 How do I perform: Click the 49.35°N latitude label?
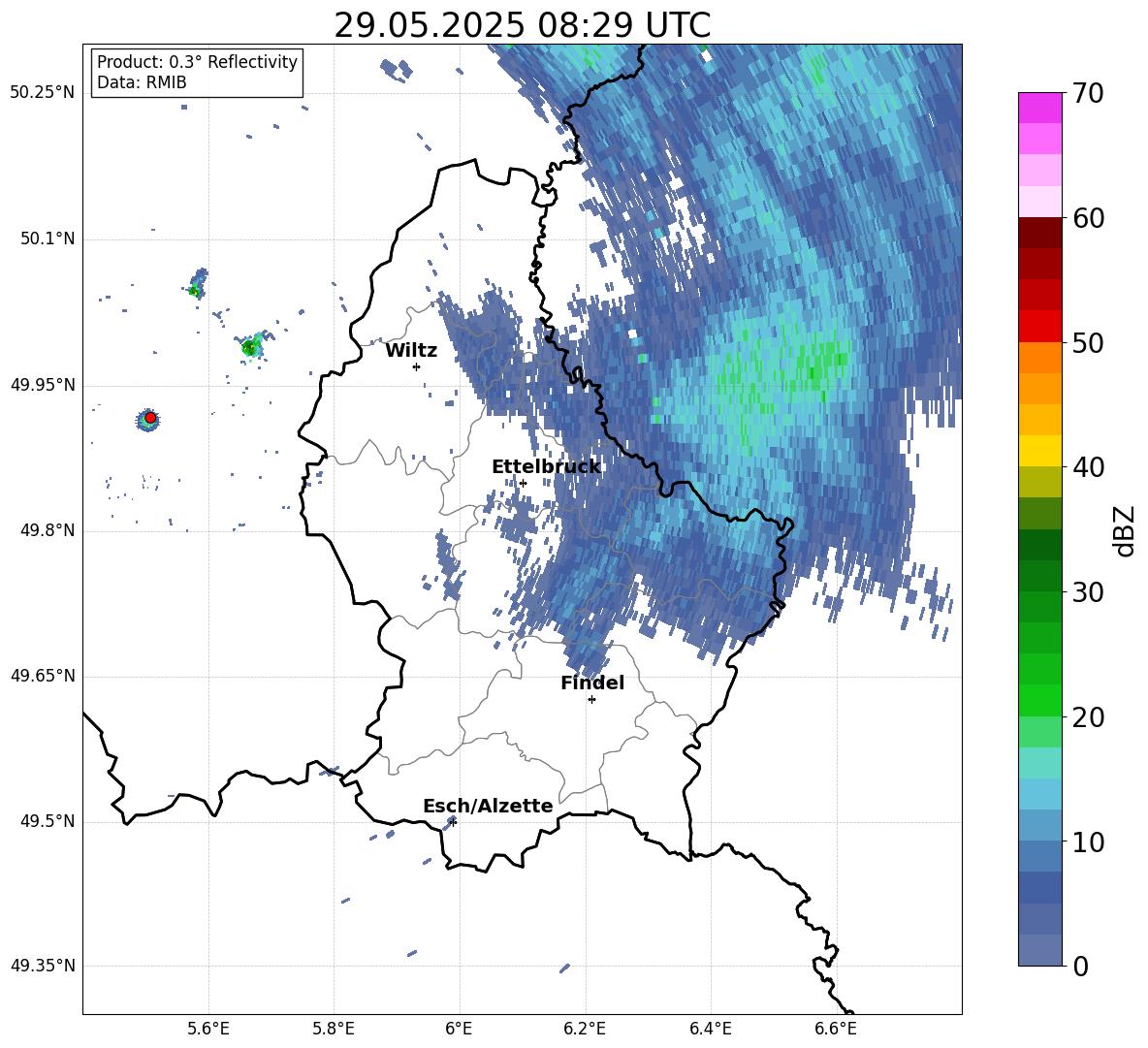click(43, 966)
